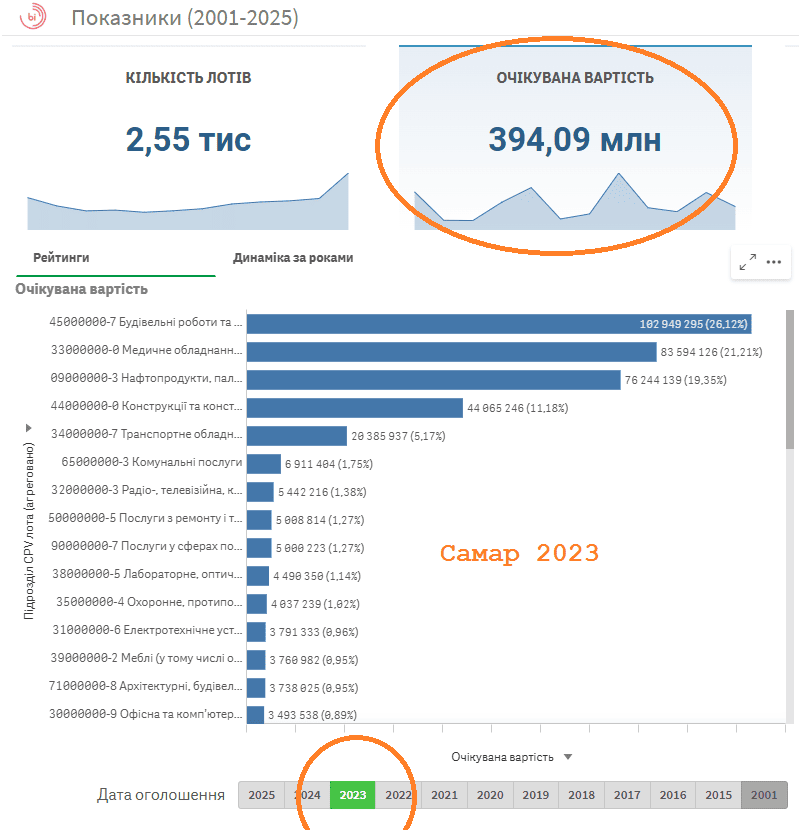The image size is (799, 830).
Task: Click the BI logo icon
Action: click(33, 17)
